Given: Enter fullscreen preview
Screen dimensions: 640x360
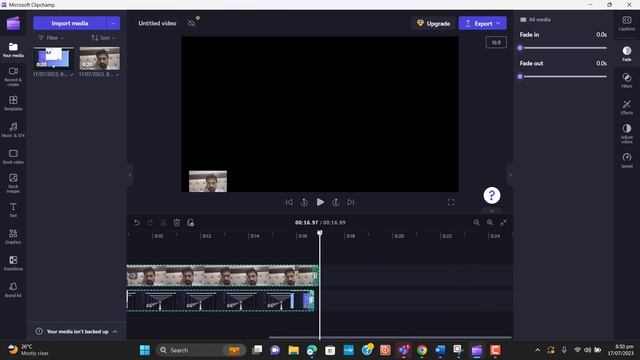Looking at the screenshot, I should pos(451,202).
